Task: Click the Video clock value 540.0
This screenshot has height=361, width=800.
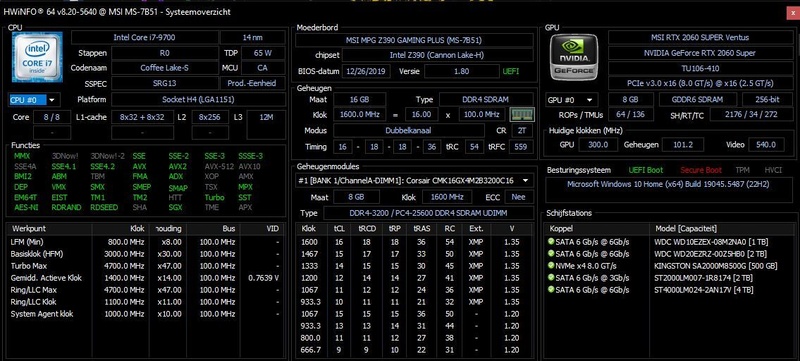Action: click(766, 145)
